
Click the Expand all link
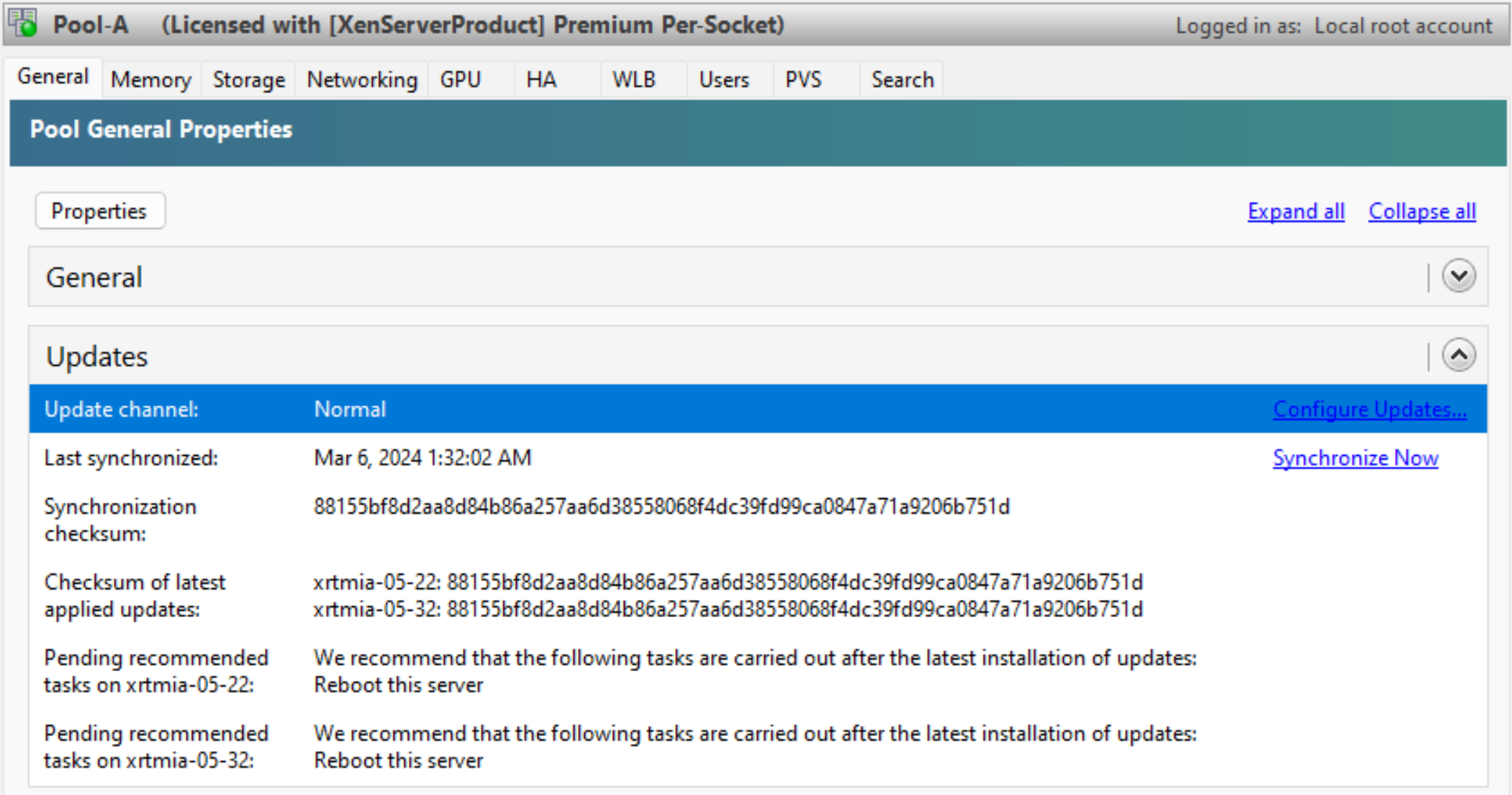click(1296, 211)
